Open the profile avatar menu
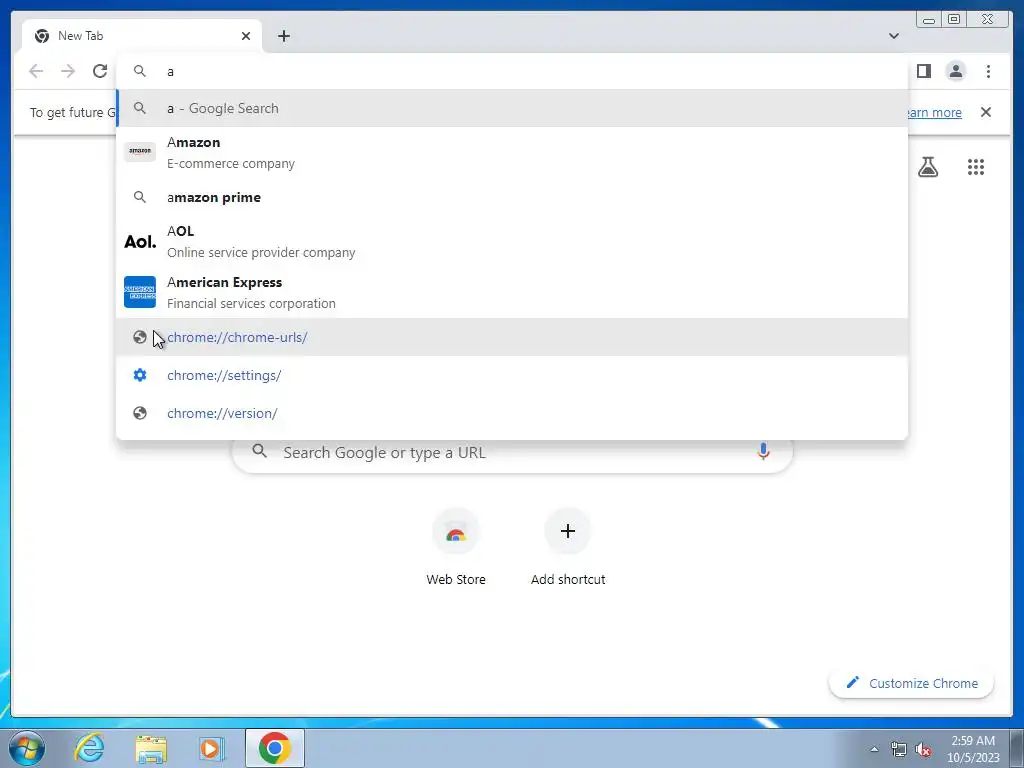This screenshot has width=1024, height=768. point(955,71)
